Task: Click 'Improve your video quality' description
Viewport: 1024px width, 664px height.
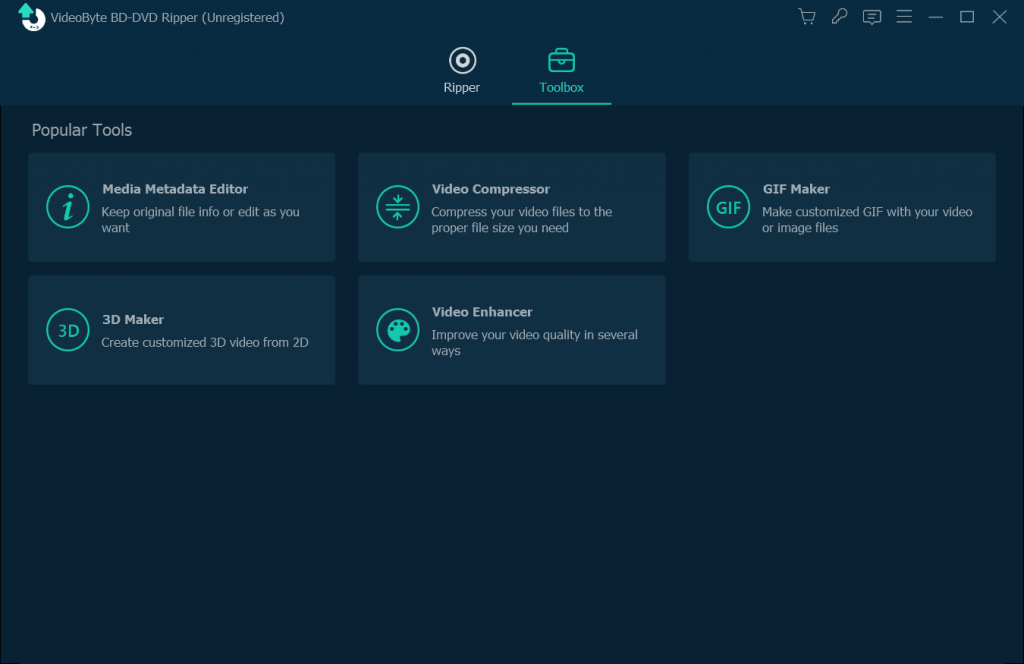Action: 534,342
